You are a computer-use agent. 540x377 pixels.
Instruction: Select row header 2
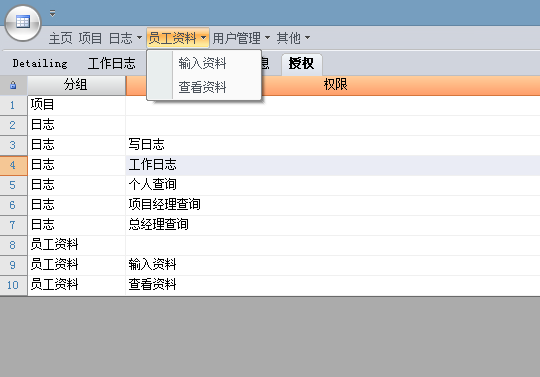coord(13,125)
